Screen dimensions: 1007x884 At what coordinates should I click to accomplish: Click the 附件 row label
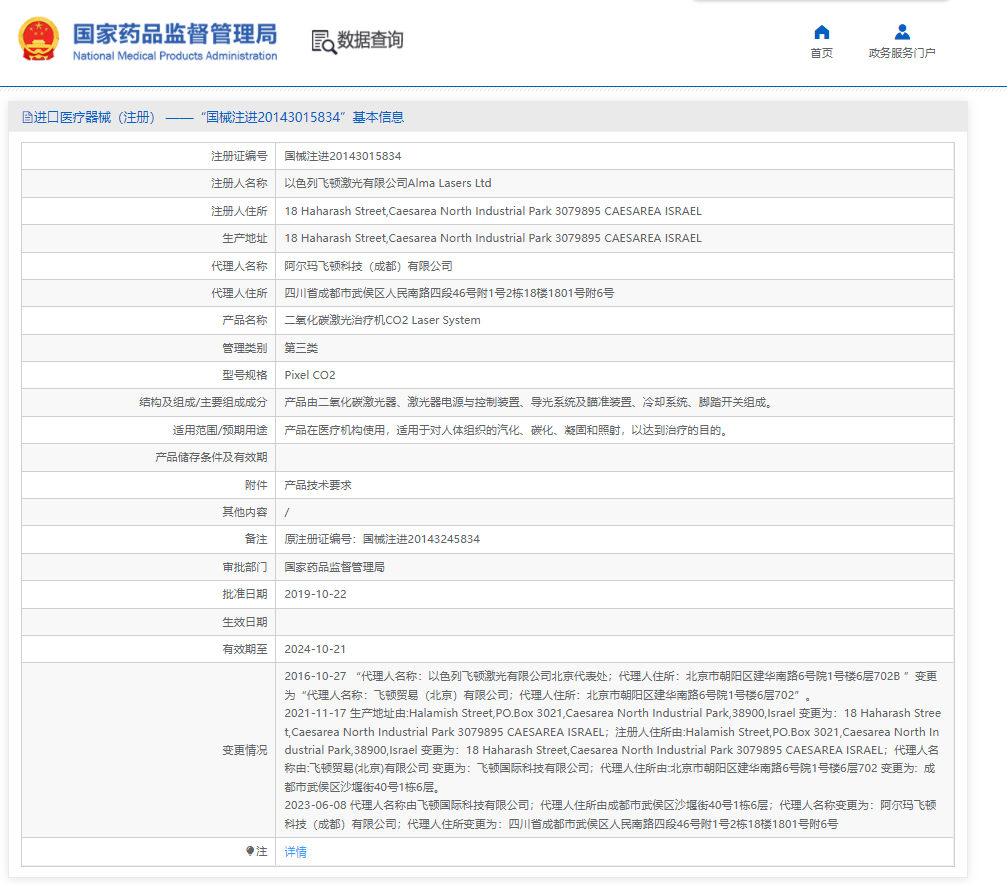coord(256,484)
